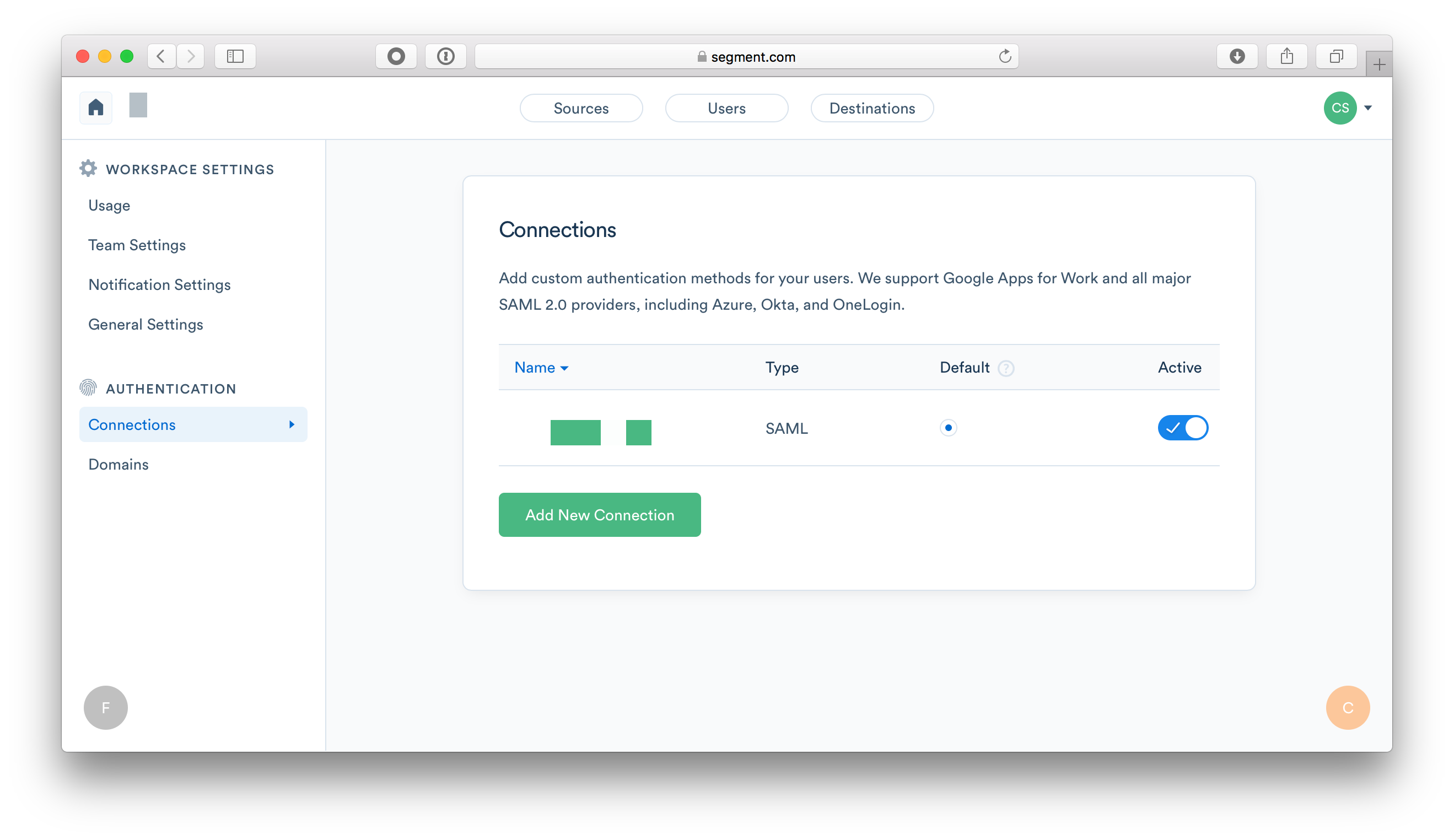Open Notification Settings
Image resolution: width=1454 pixels, height=840 pixels.
[159, 285]
